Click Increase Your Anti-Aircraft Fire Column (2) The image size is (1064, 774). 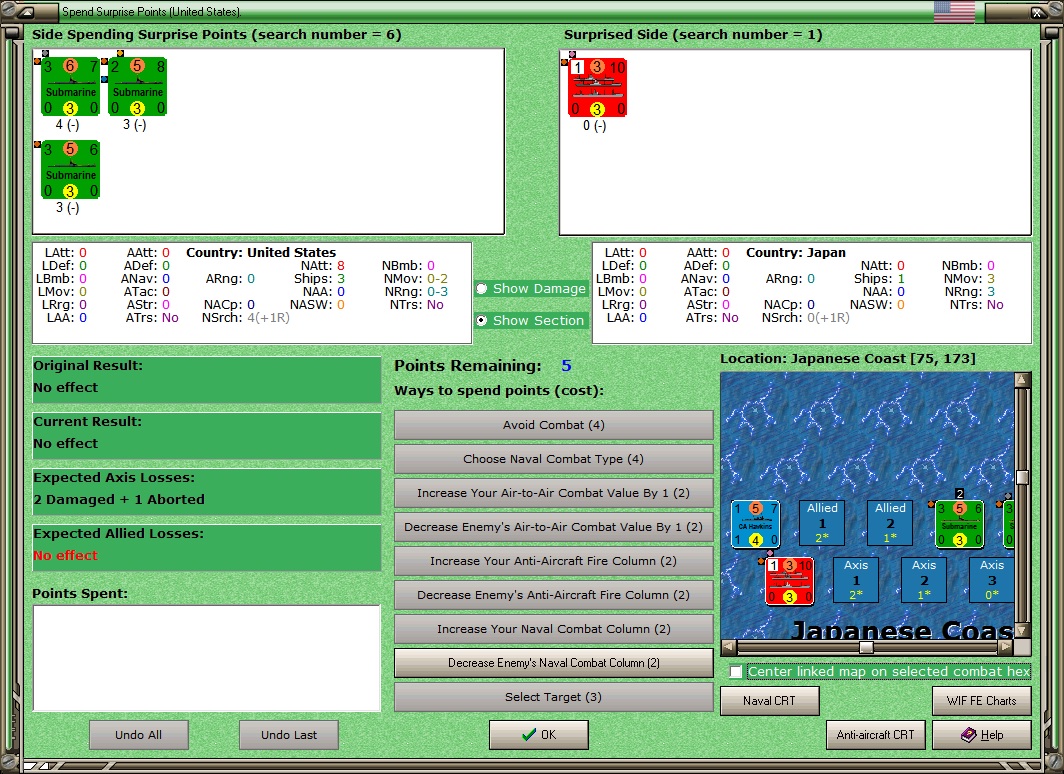coord(554,561)
